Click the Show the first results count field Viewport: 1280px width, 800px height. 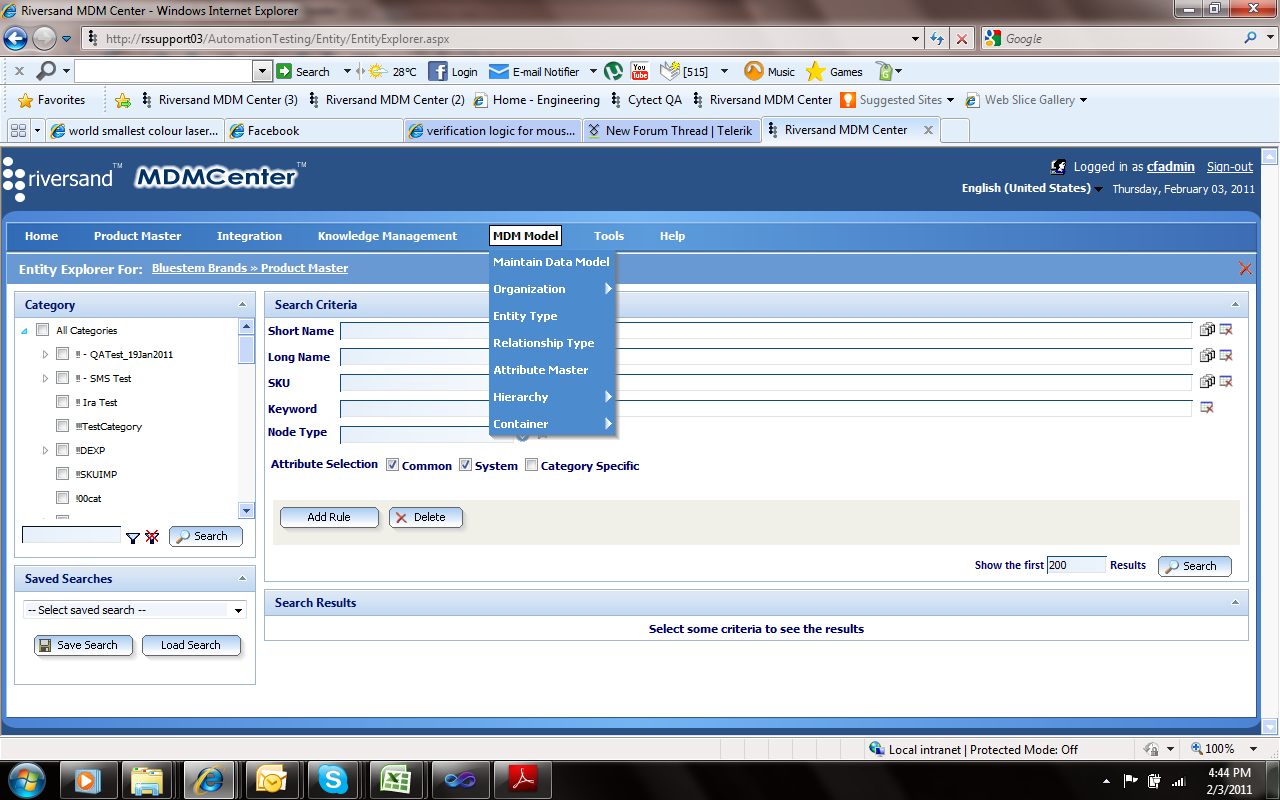[1076, 565]
